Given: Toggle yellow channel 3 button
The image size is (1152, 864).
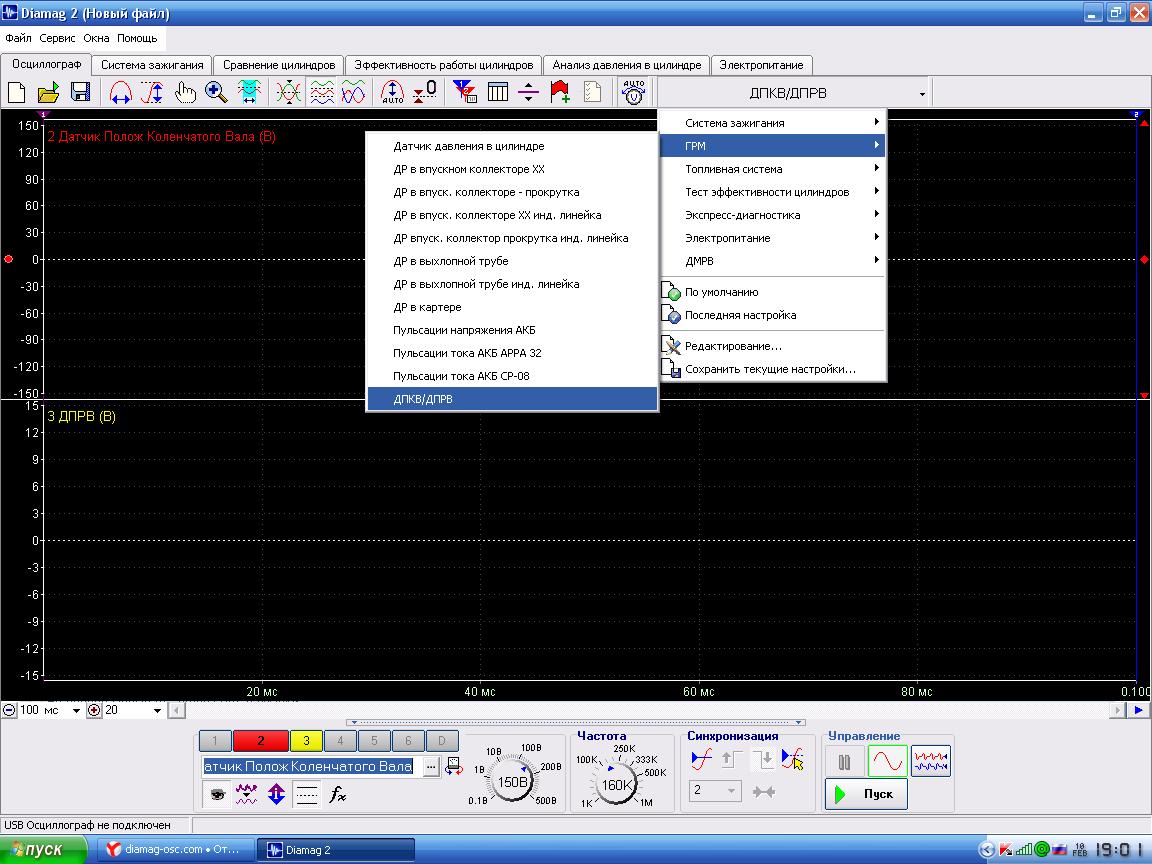Looking at the screenshot, I should (x=306, y=741).
